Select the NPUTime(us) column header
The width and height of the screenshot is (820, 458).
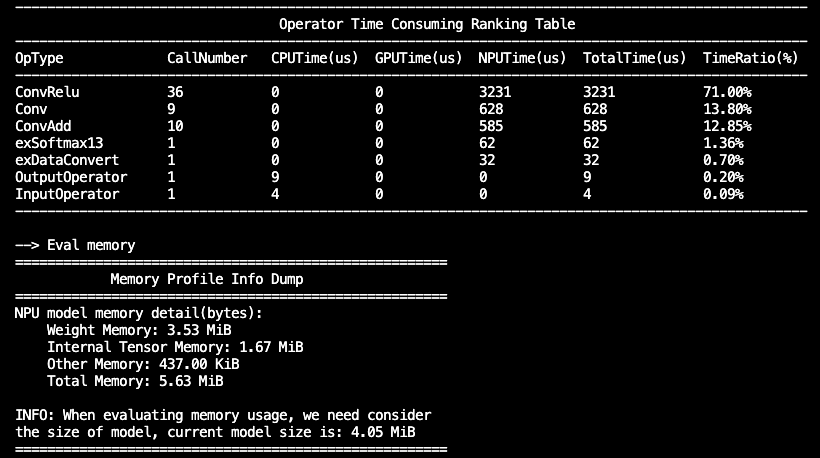tap(523, 58)
